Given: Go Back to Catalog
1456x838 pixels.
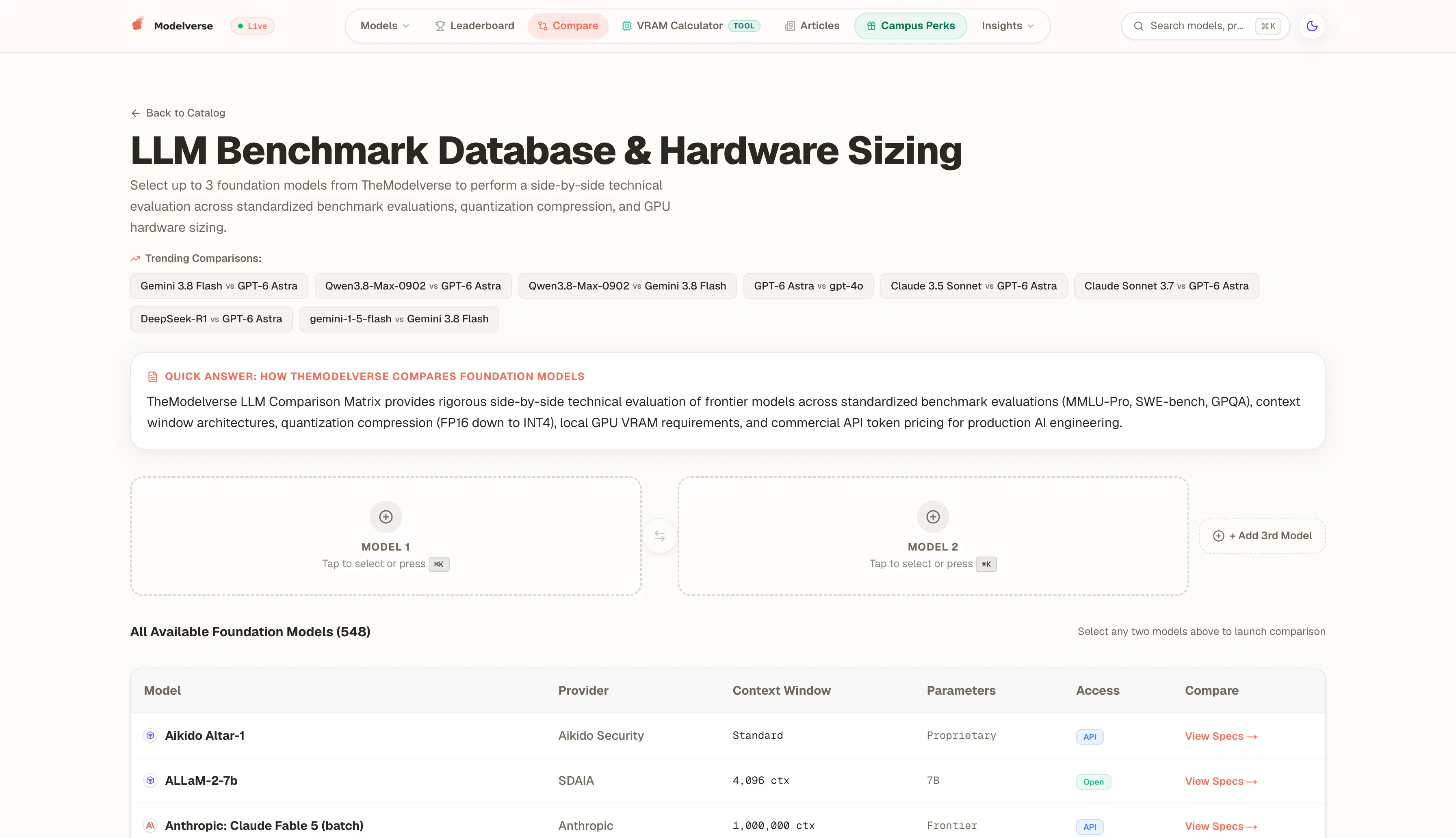Looking at the screenshot, I should pyautogui.click(x=177, y=113).
